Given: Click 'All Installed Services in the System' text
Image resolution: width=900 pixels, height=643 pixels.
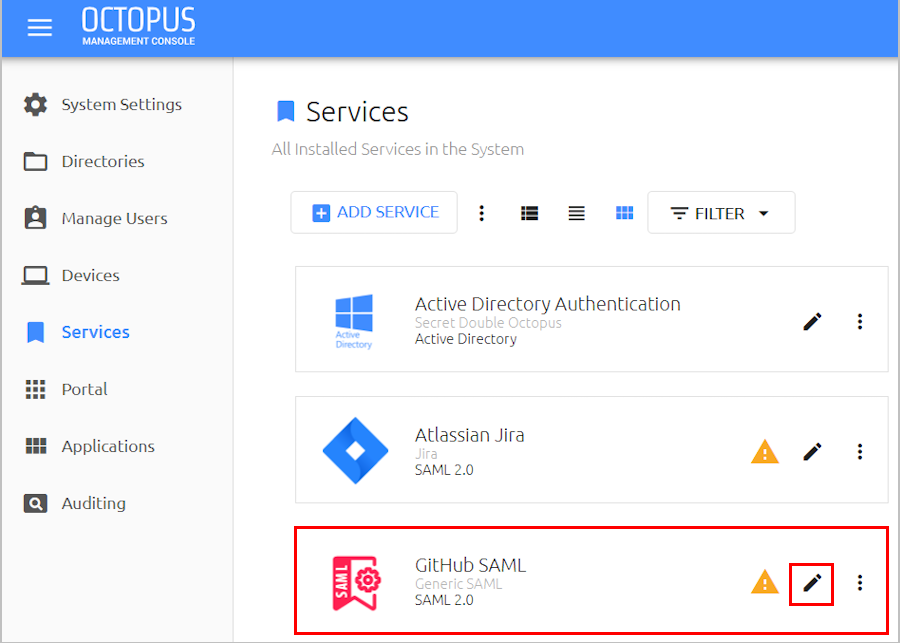Looking at the screenshot, I should tap(398, 149).
